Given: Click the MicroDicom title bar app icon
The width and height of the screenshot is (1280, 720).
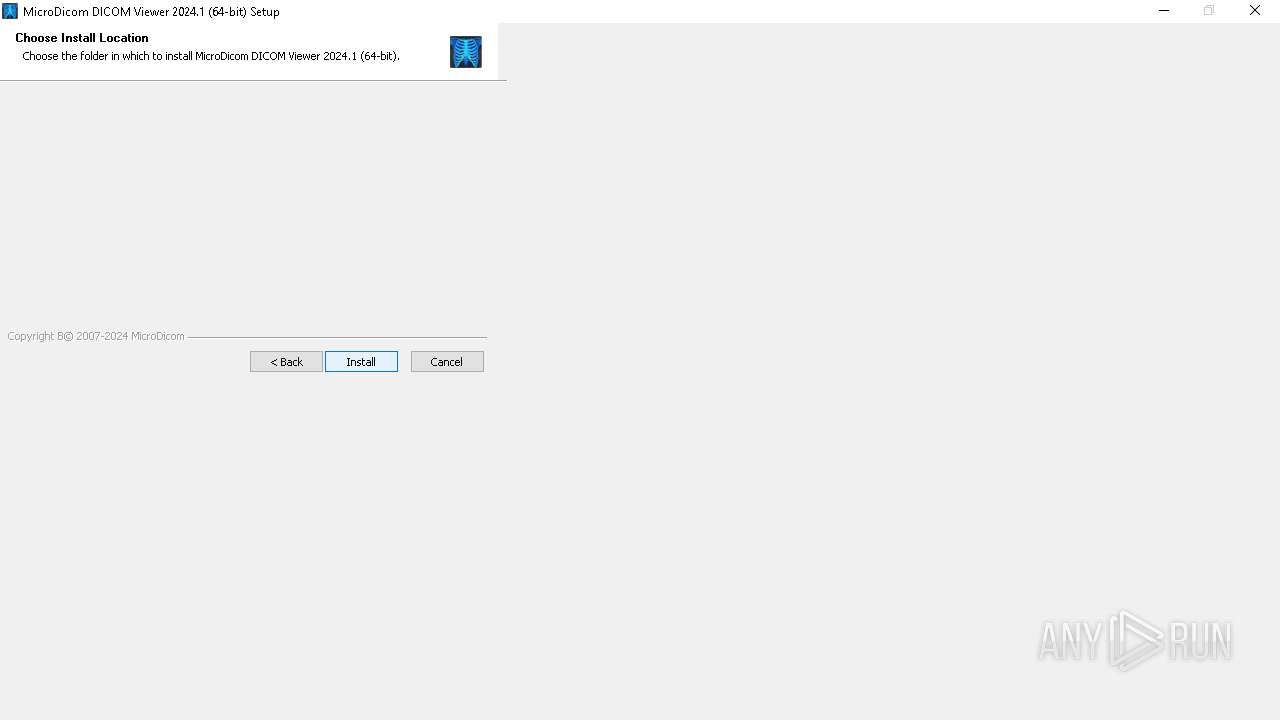Looking at the screenshot, I should pyautogui.click(x=10, y=11).
